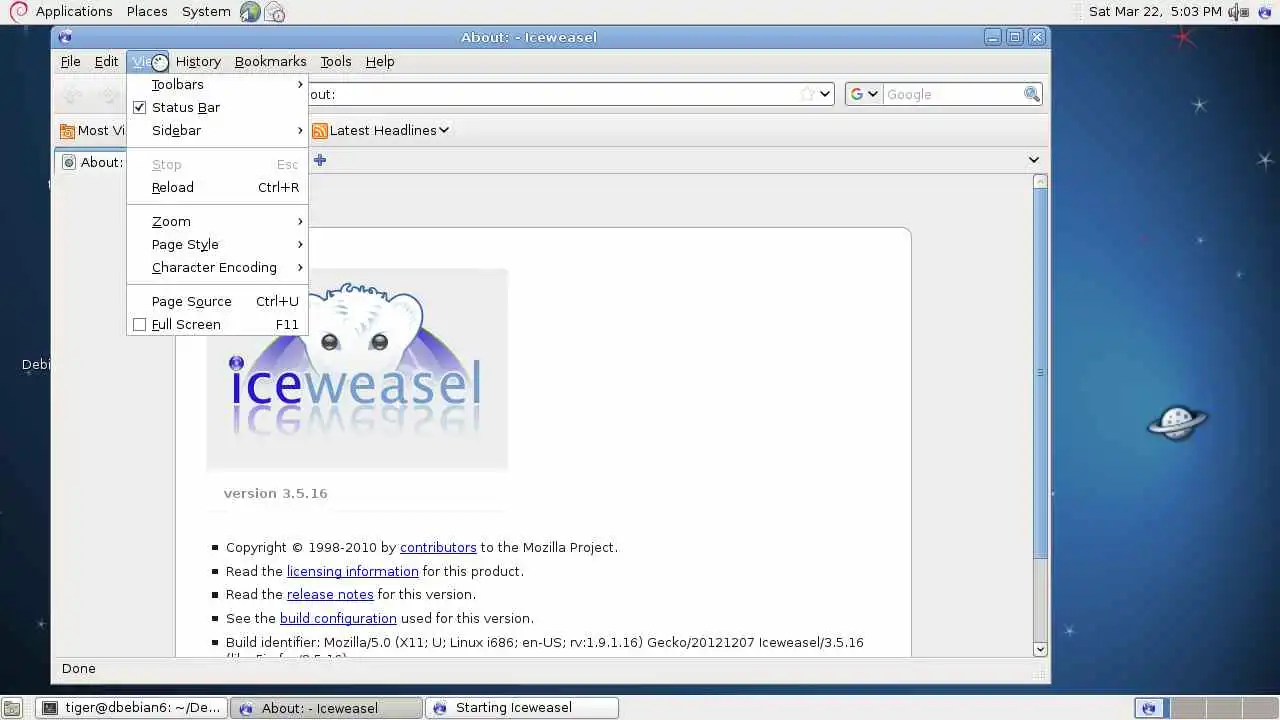Click the Done status bar text
This screenshot has height=720, width=1280.
tap(78, 669)
